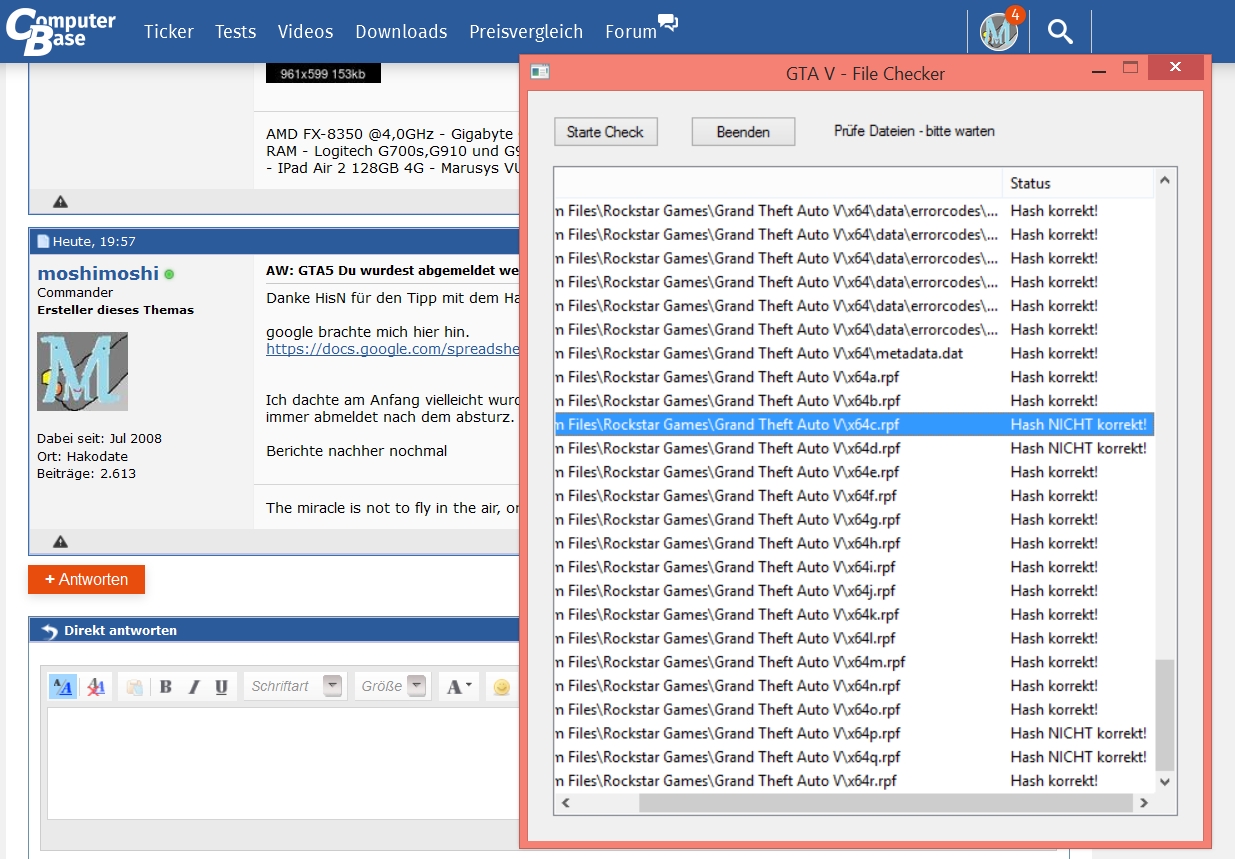
Task: Click the vertical scrollbar thumb in file list
Action: pos(1165,714)
